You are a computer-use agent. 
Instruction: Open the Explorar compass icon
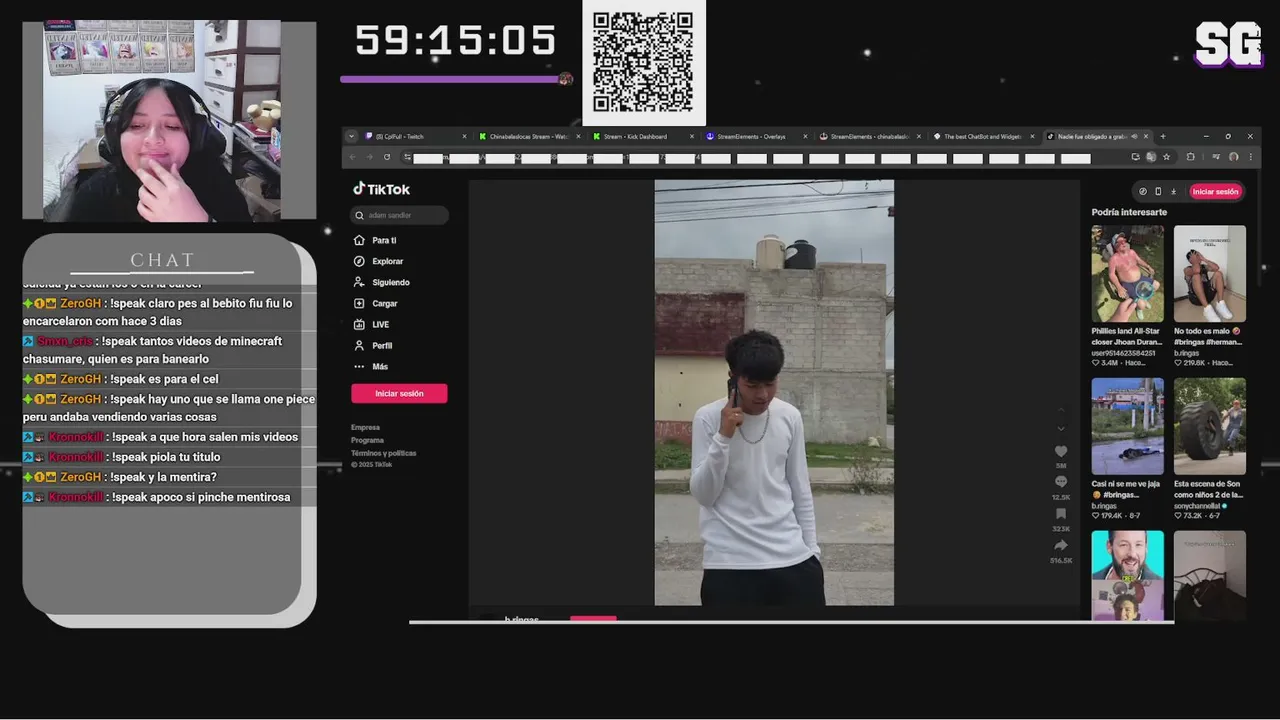[x=359, y=261]
